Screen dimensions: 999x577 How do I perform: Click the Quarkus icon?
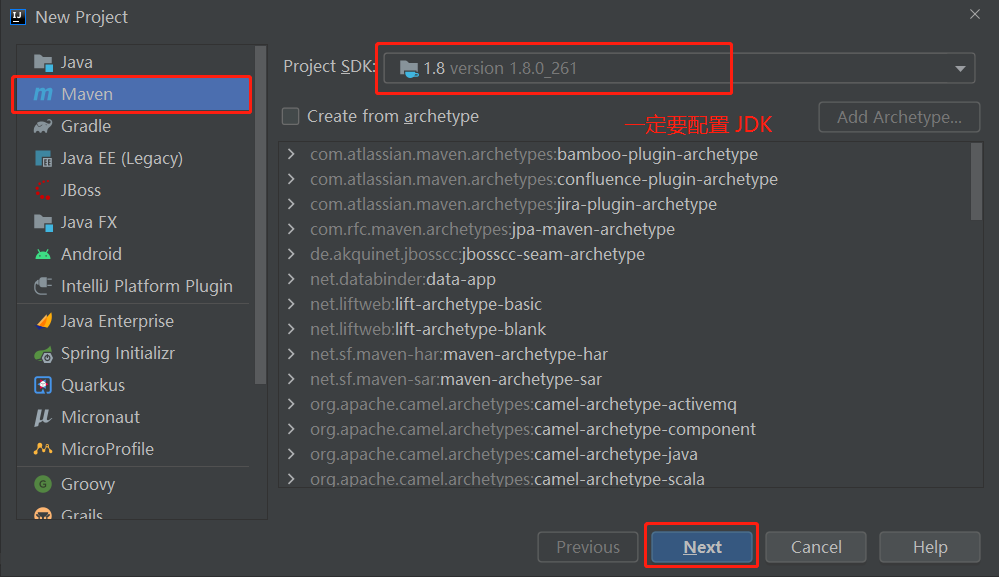tap(43, 385)
